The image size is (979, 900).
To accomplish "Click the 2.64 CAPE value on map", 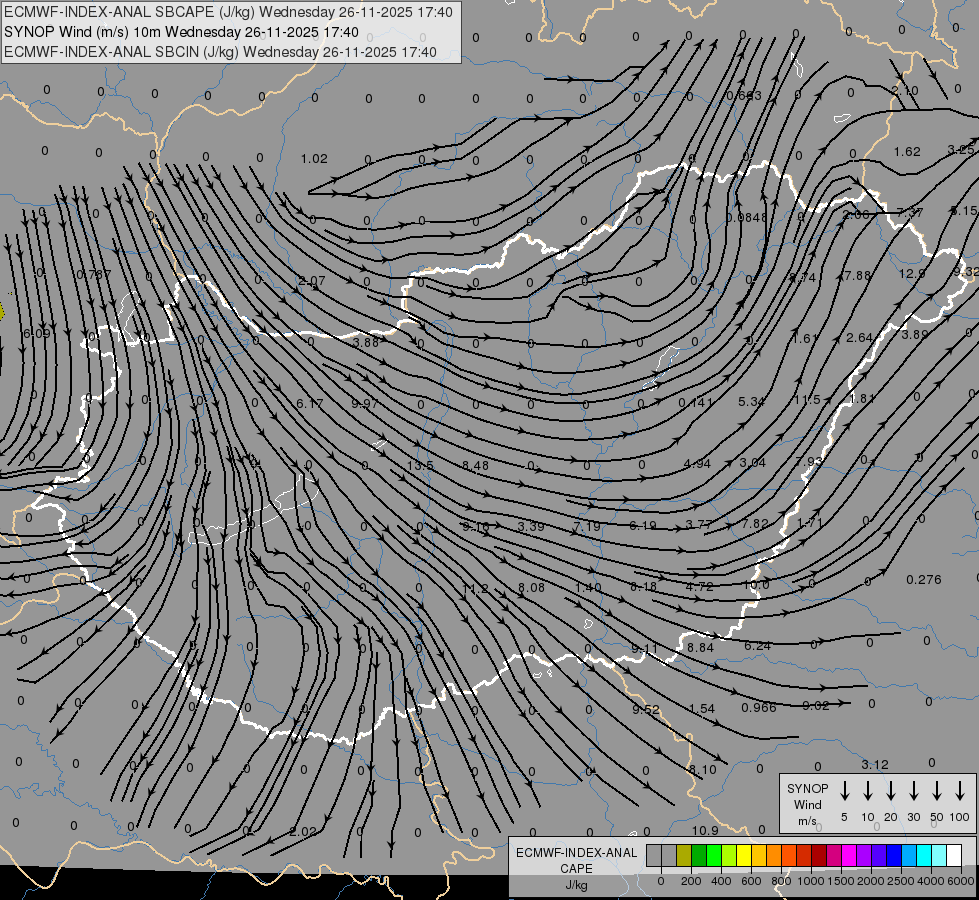I will tap(859, 337).
